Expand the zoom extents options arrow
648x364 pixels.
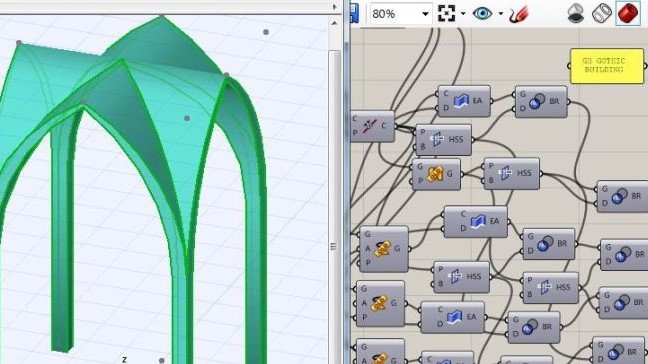point(463,14)
